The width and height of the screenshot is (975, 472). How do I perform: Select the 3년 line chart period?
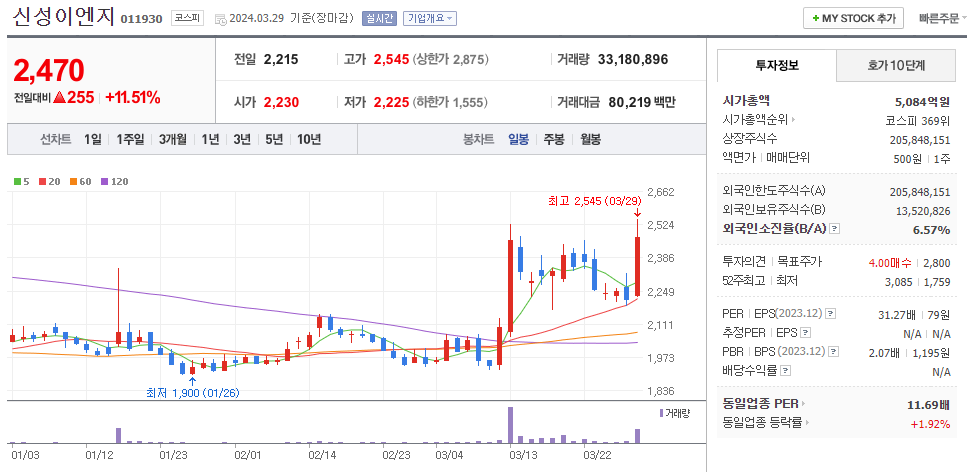pos(242,139)
